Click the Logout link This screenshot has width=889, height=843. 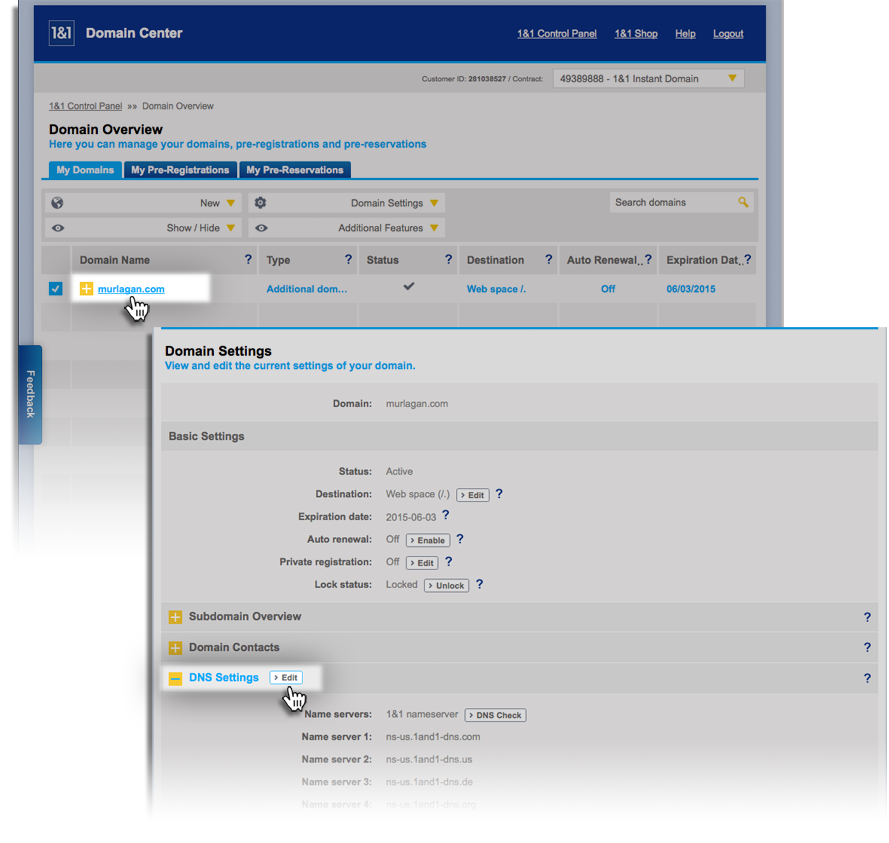728,33
